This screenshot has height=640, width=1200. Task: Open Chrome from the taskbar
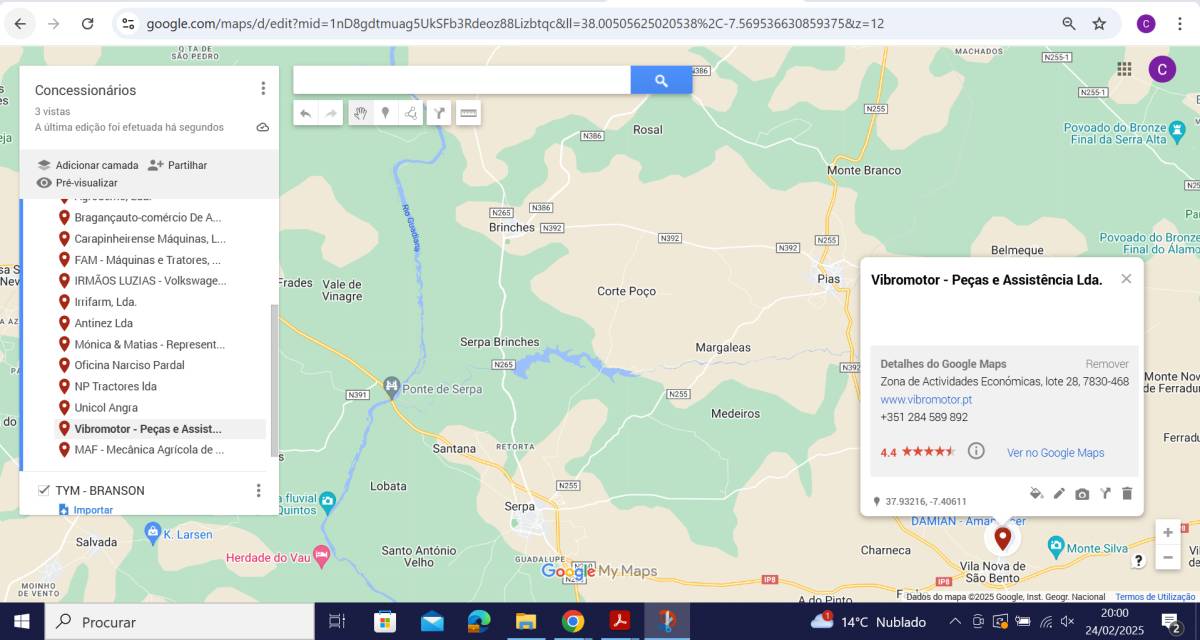573,622
